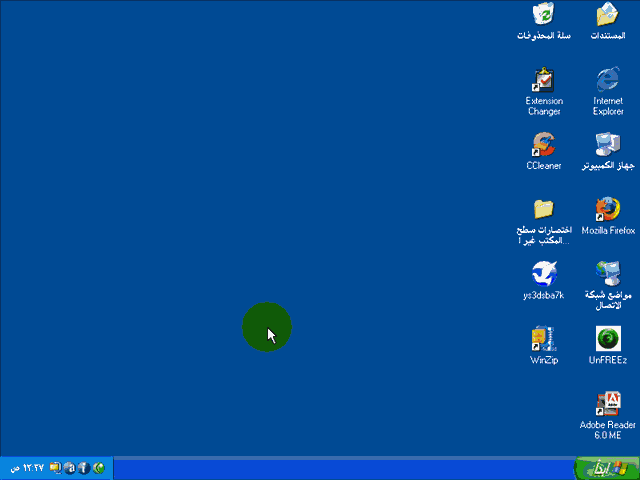The height and width of the screenshot is (480, 640).
Task: Open the green Start button
Action: pyautogui.click(x=606, y=468)
